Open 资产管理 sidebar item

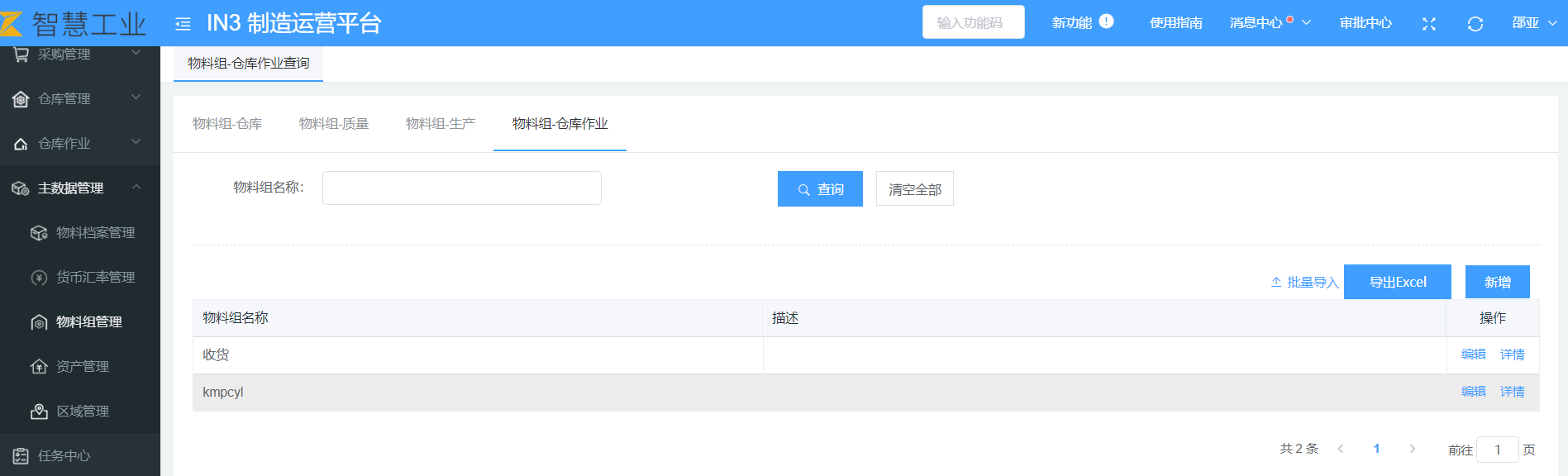[82, 367]
